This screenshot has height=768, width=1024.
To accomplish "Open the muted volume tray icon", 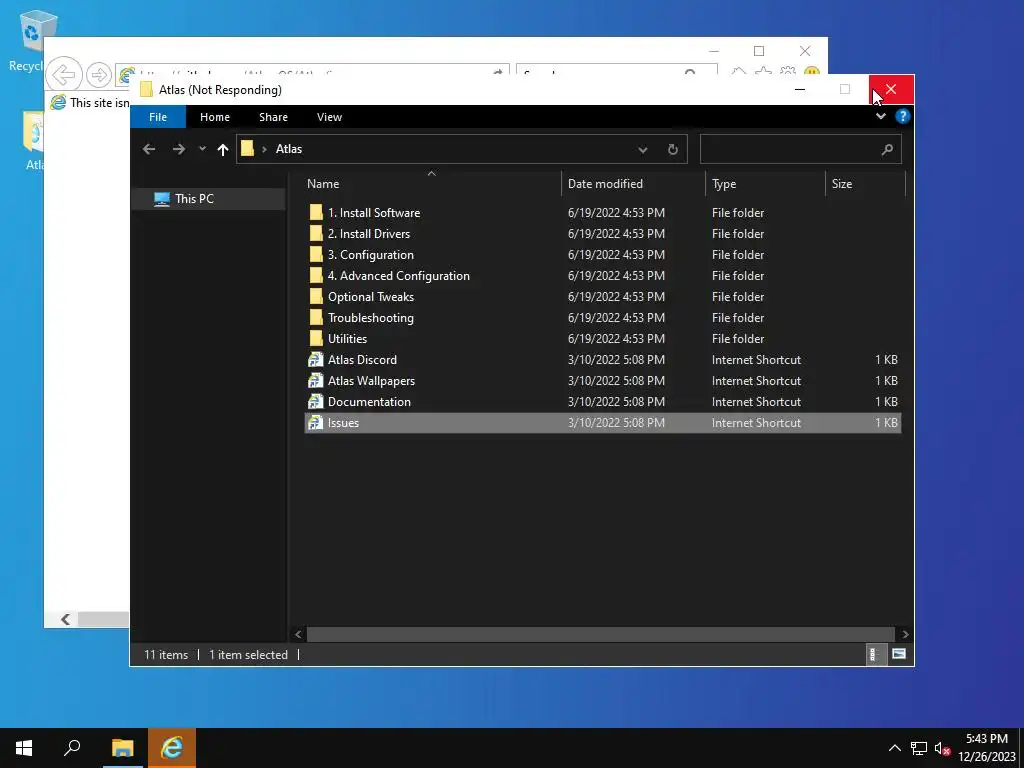I will [x=942, y=748].
